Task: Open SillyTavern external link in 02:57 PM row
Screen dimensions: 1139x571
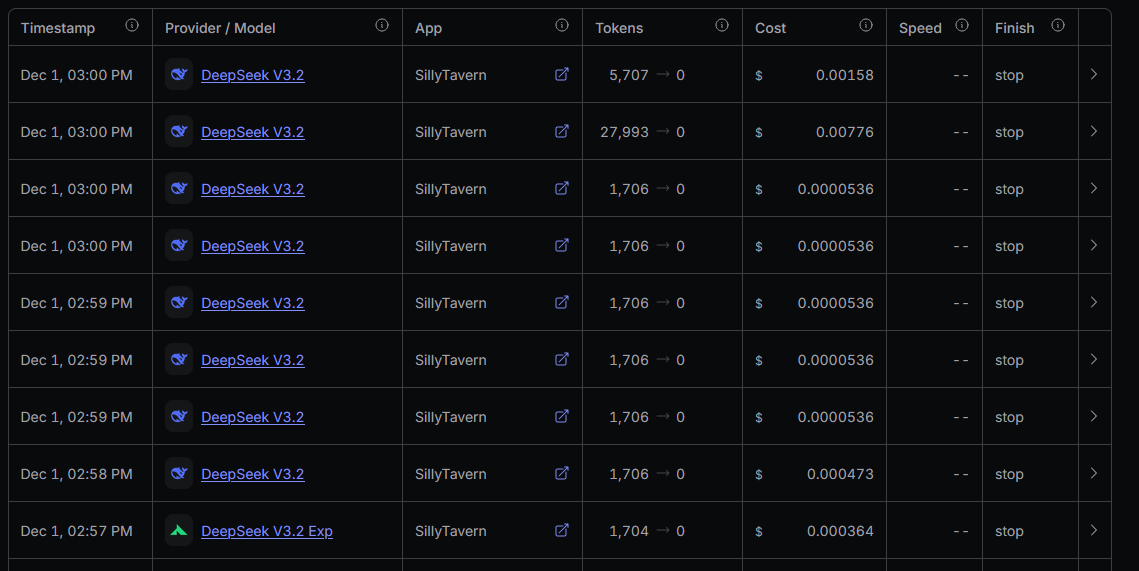Action: click(x=562, y=530)
